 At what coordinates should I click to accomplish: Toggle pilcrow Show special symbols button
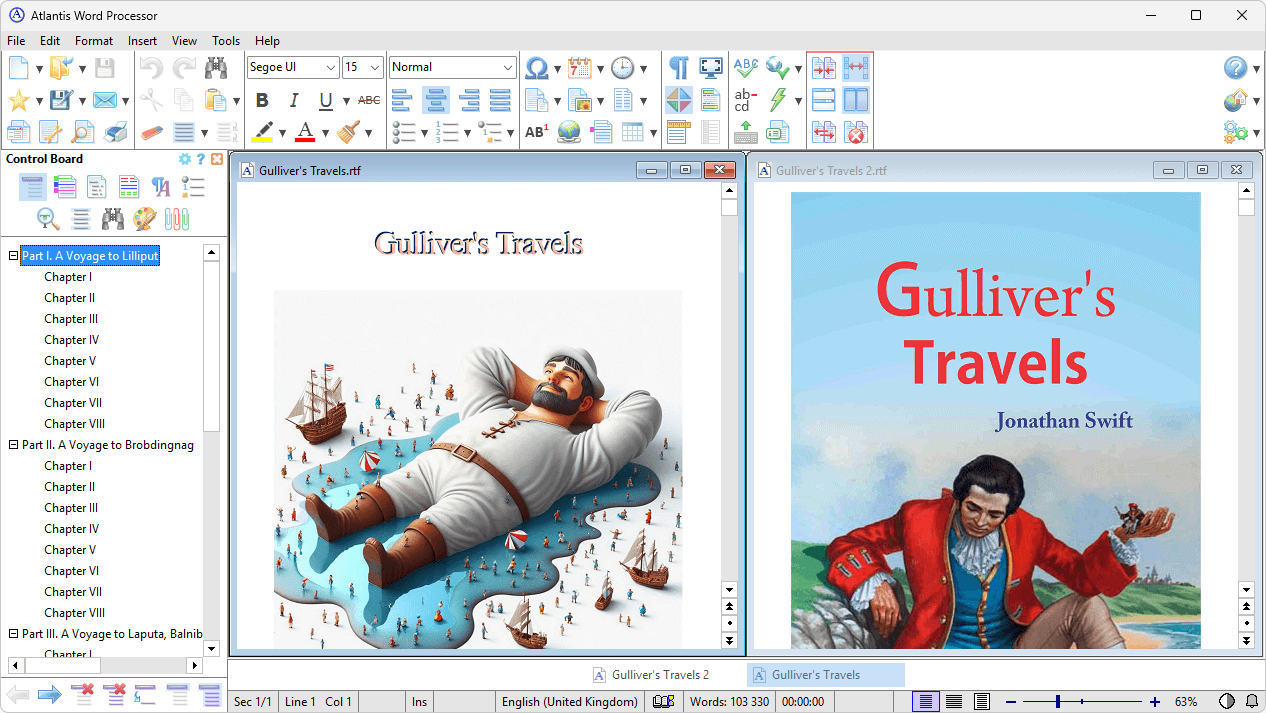click(x=679, y=68)
